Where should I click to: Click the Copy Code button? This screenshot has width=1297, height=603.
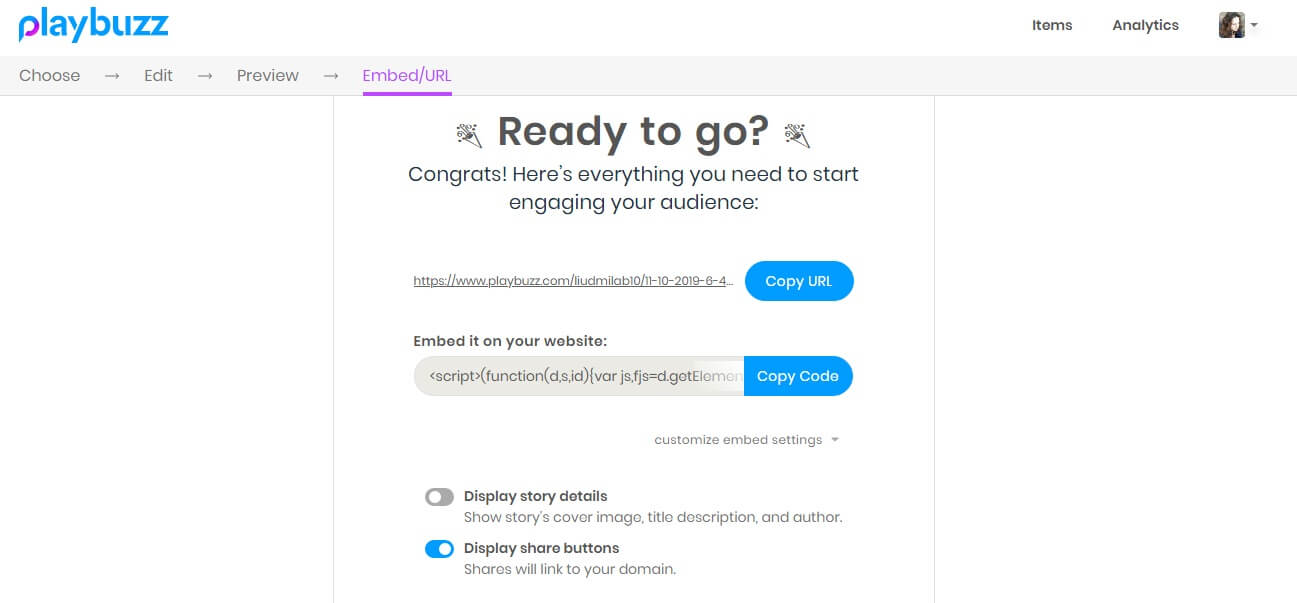[x=798, y=376]
